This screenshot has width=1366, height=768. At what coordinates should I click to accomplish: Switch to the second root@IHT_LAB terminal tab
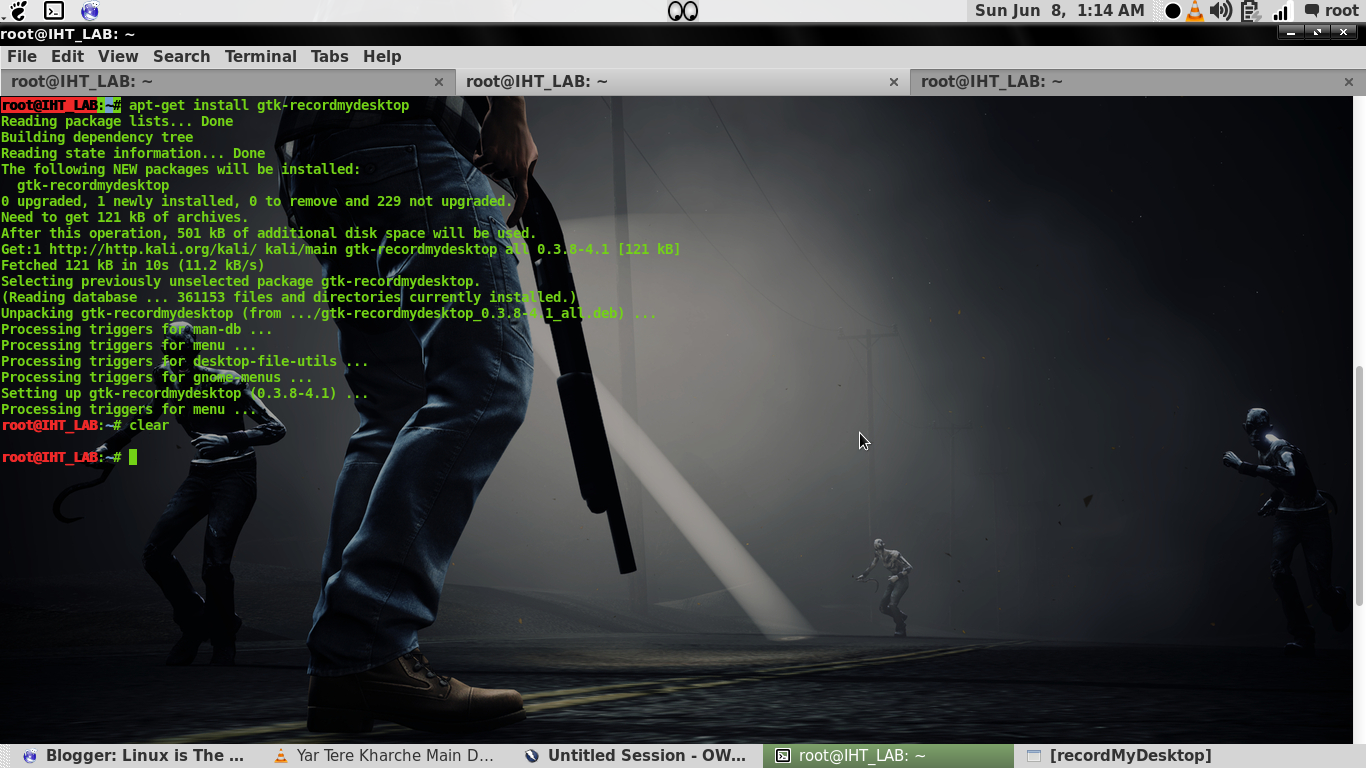pos(682,82)
